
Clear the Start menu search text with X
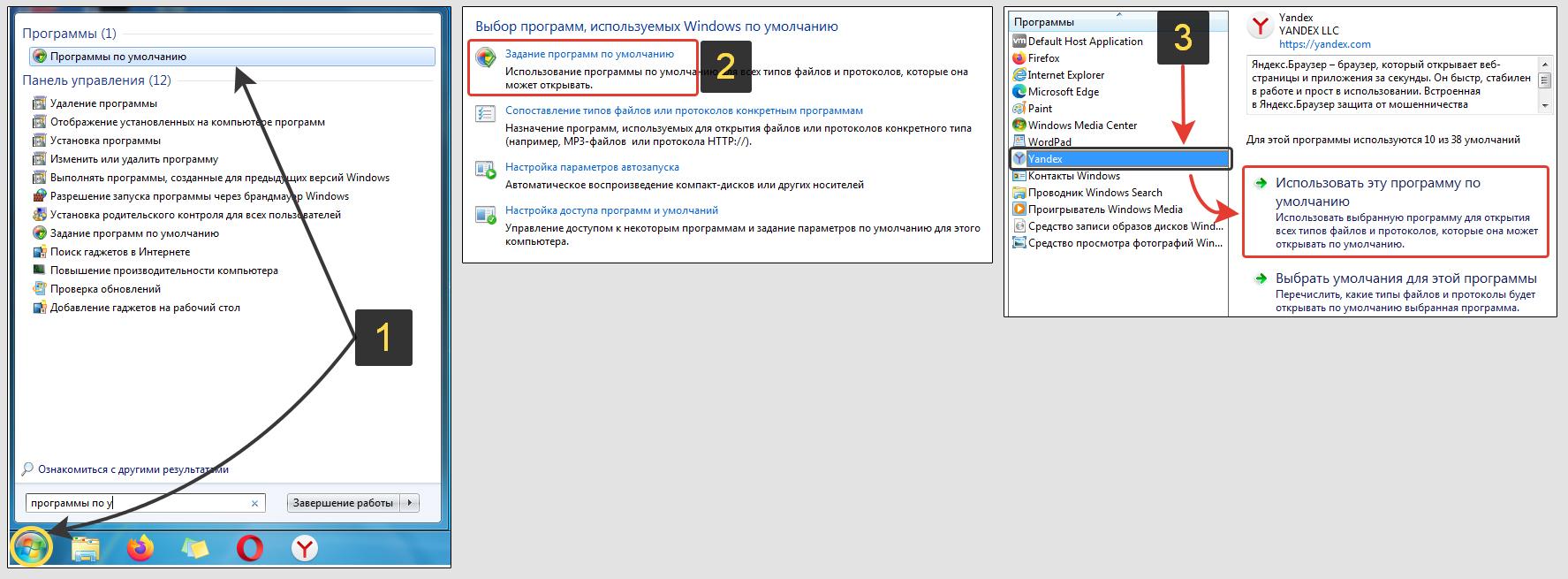coord(254,503)
